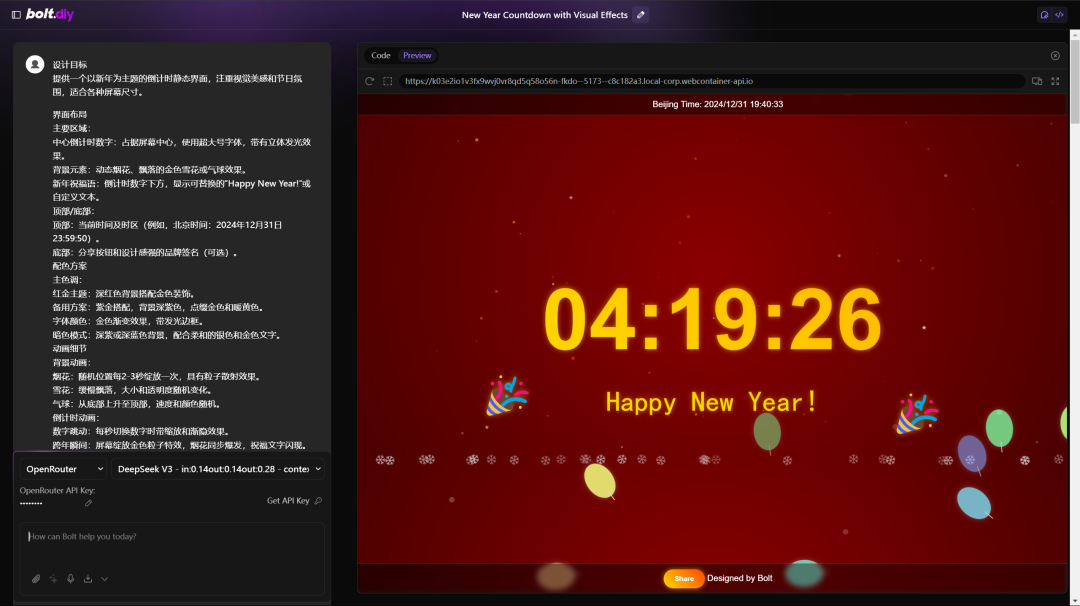Enhance the prompt with the sparkle icon

pyautogui.click(x=53, y=578)
